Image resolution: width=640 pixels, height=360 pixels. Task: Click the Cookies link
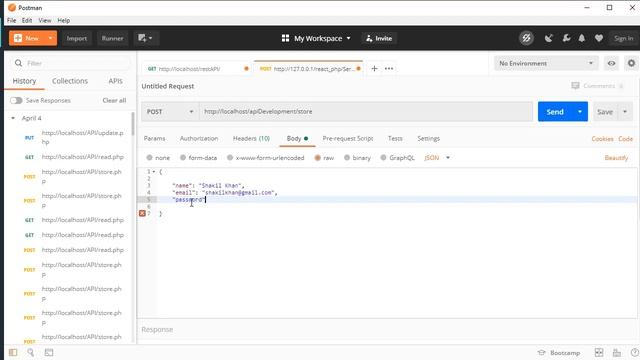(602, 139)
